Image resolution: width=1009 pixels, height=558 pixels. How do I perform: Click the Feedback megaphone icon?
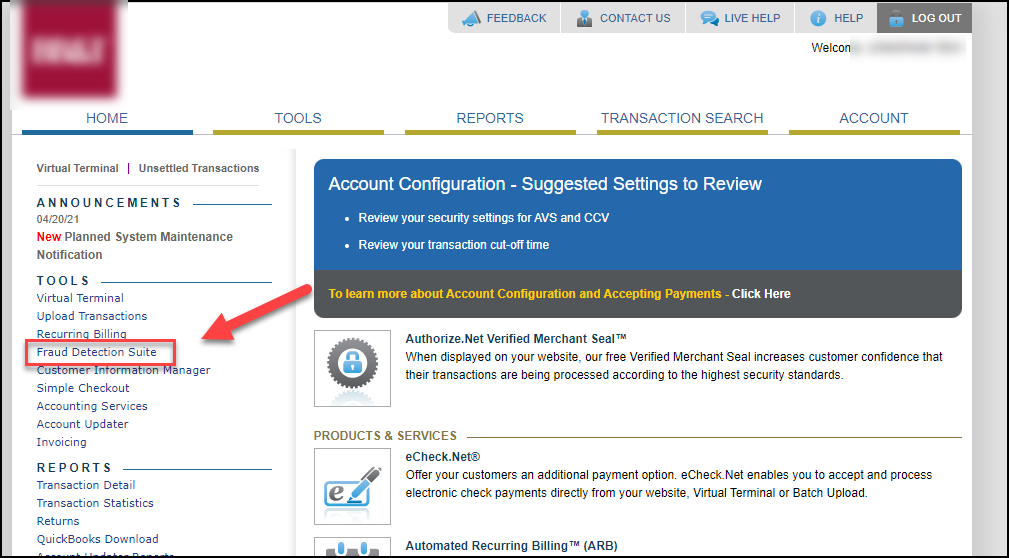(x=472, y=18)
